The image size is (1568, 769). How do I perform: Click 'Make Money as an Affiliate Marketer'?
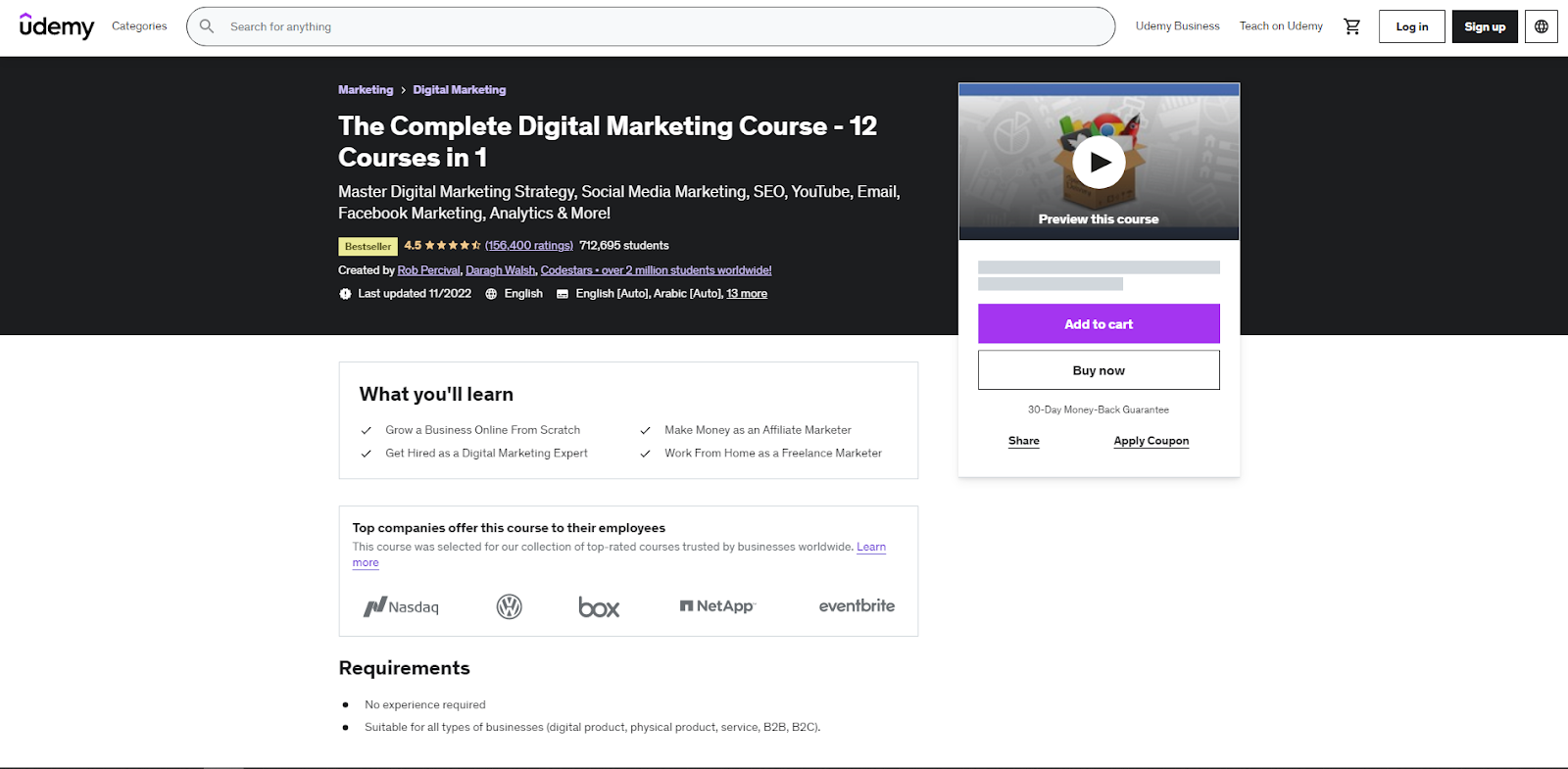coord(758,430)
